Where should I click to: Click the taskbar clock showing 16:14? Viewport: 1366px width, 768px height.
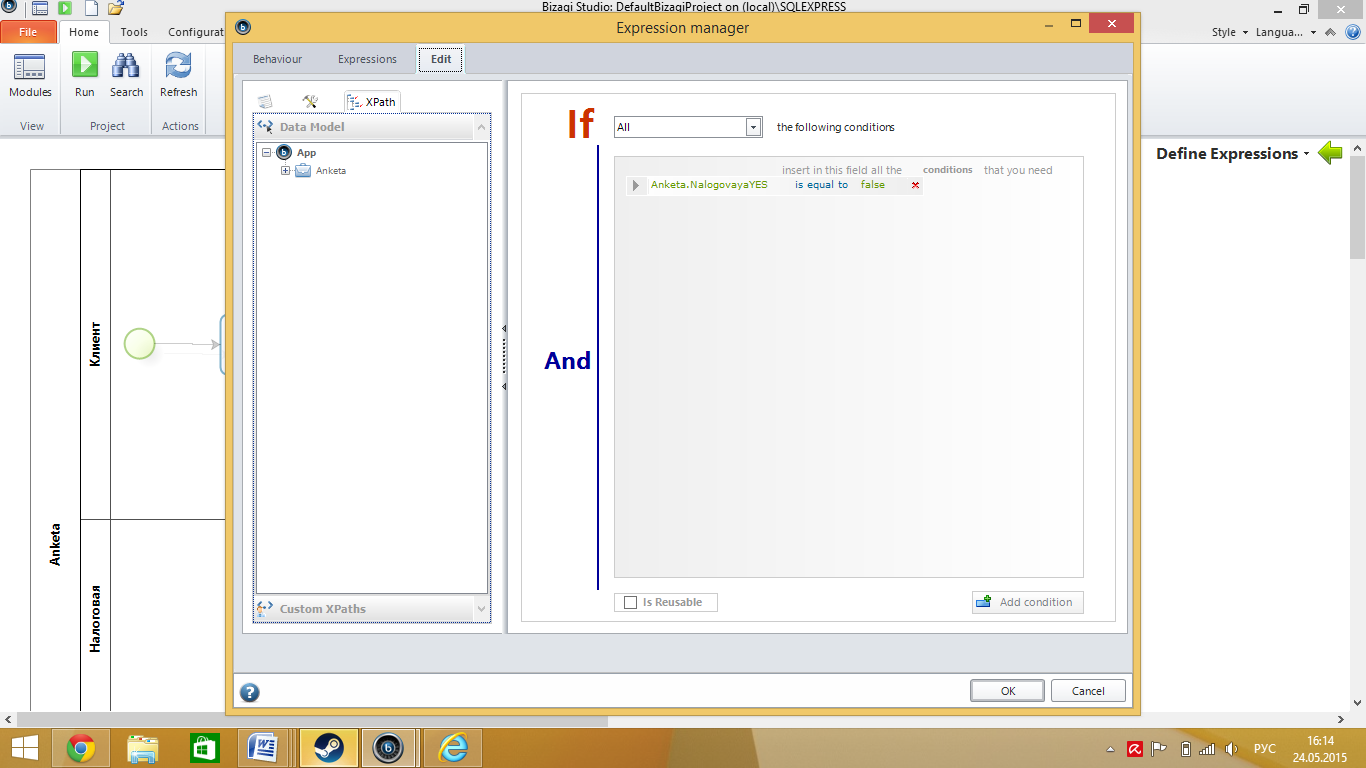tap(1320, 748)
